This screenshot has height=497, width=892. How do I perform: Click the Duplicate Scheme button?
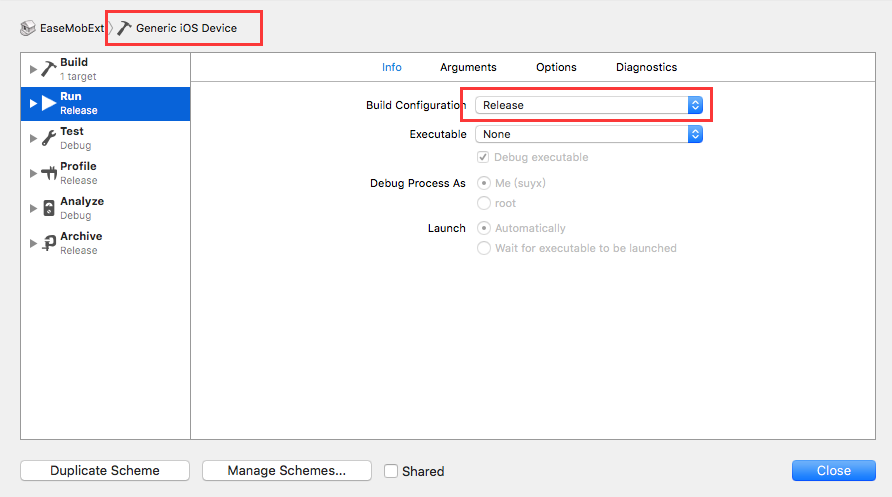105,470
